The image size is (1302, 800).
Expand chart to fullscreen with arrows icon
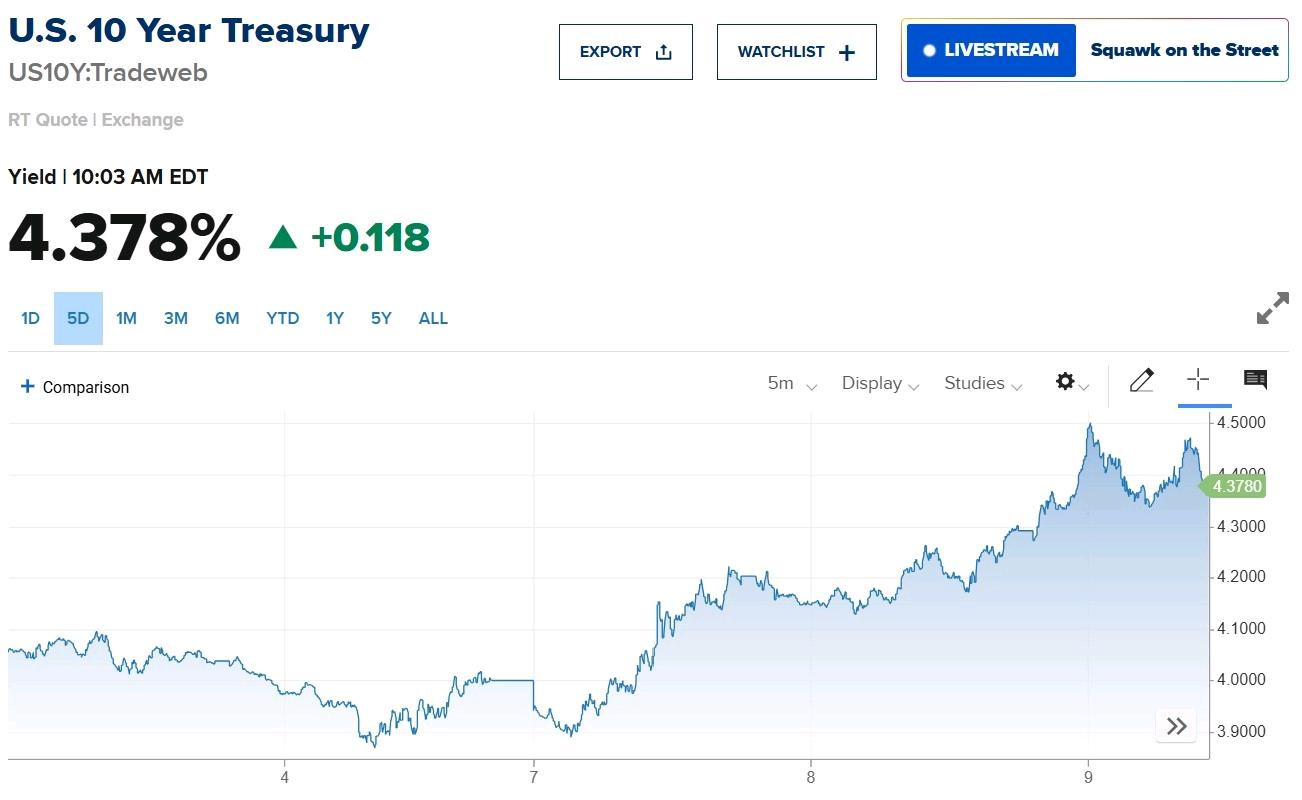(x=1272, y=308)
